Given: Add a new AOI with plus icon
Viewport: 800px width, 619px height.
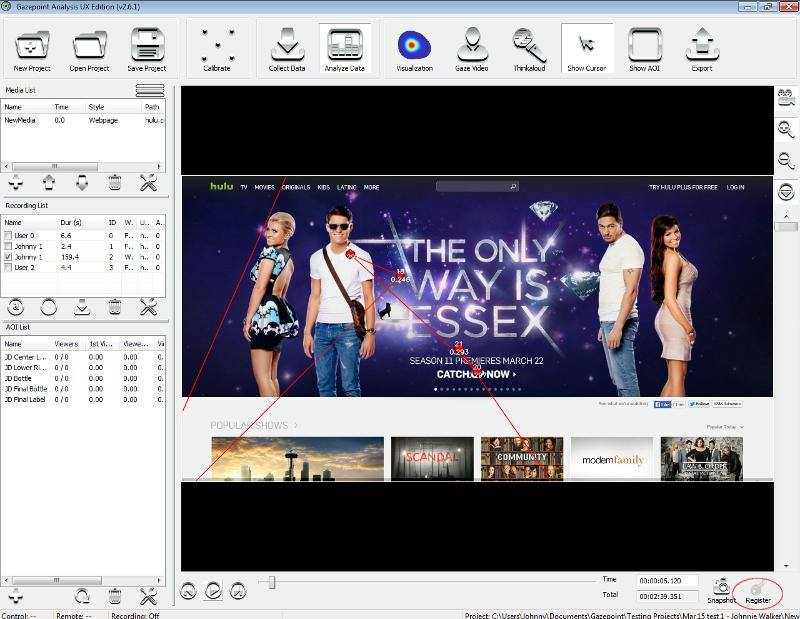Looking at the screenshot, I should pyautogui.click(x=16, y=596).
